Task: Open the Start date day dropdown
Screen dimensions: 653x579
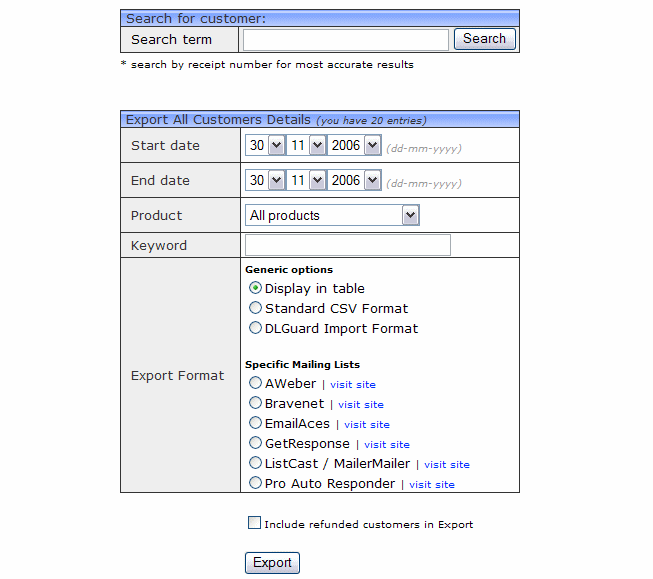Action: point(266,146)
